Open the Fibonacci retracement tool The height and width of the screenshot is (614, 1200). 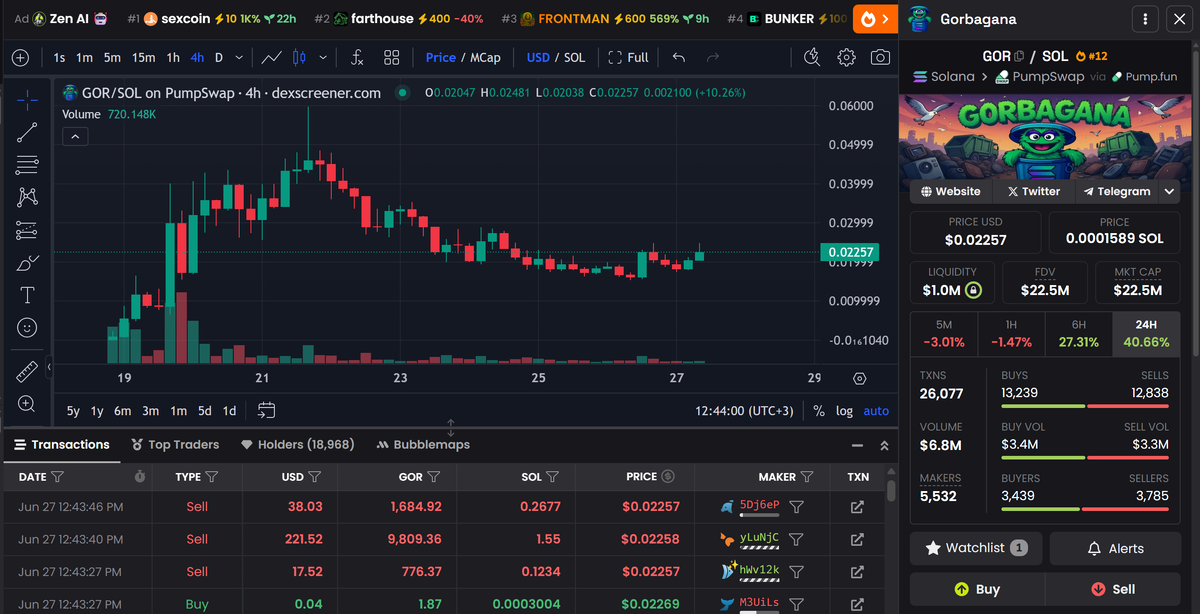pyautogui.click(x=27, y=164)
